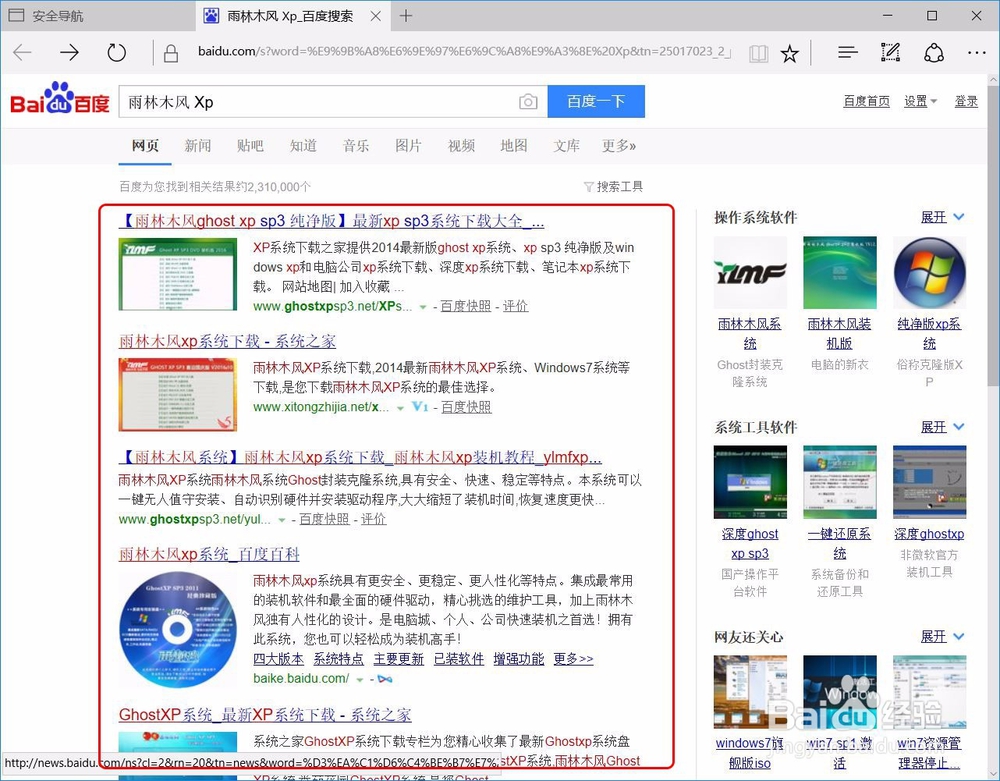The image size is (1000, 781).
Task: Open 搜索工具 filter
Action: pyautogui.click(x=613, y=187)
